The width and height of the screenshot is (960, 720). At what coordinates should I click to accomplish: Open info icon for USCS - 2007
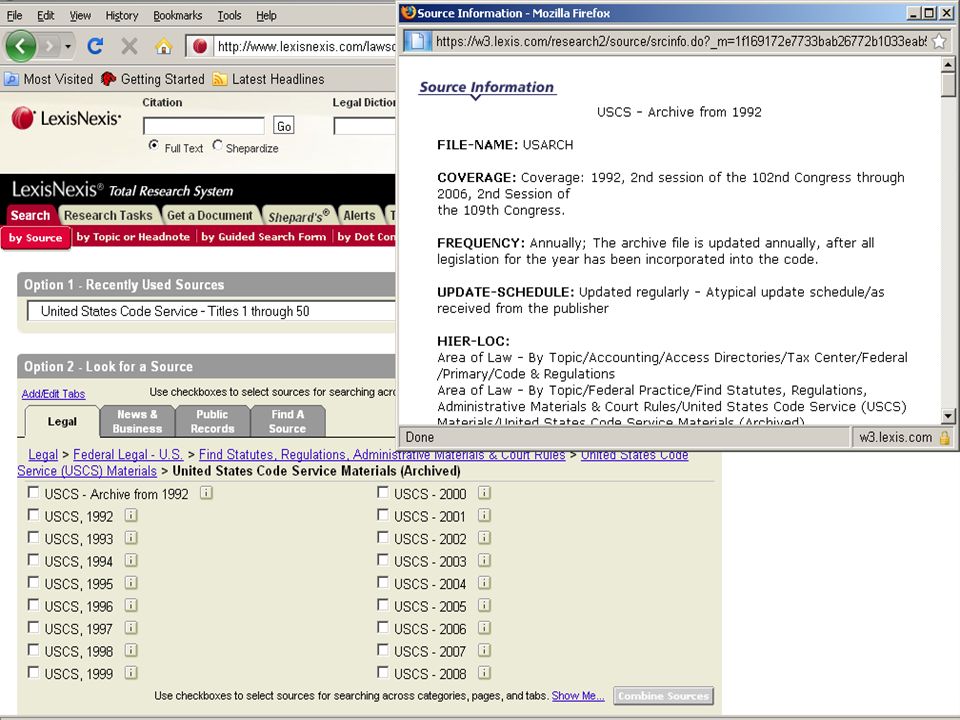[x=484, y=650]
